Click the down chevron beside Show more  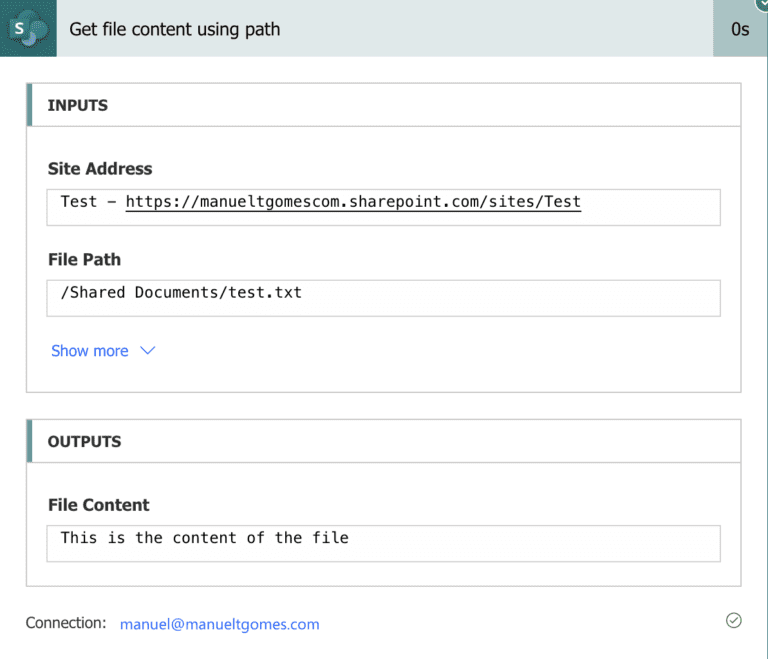pyautogui.click(x=148, y=351)
